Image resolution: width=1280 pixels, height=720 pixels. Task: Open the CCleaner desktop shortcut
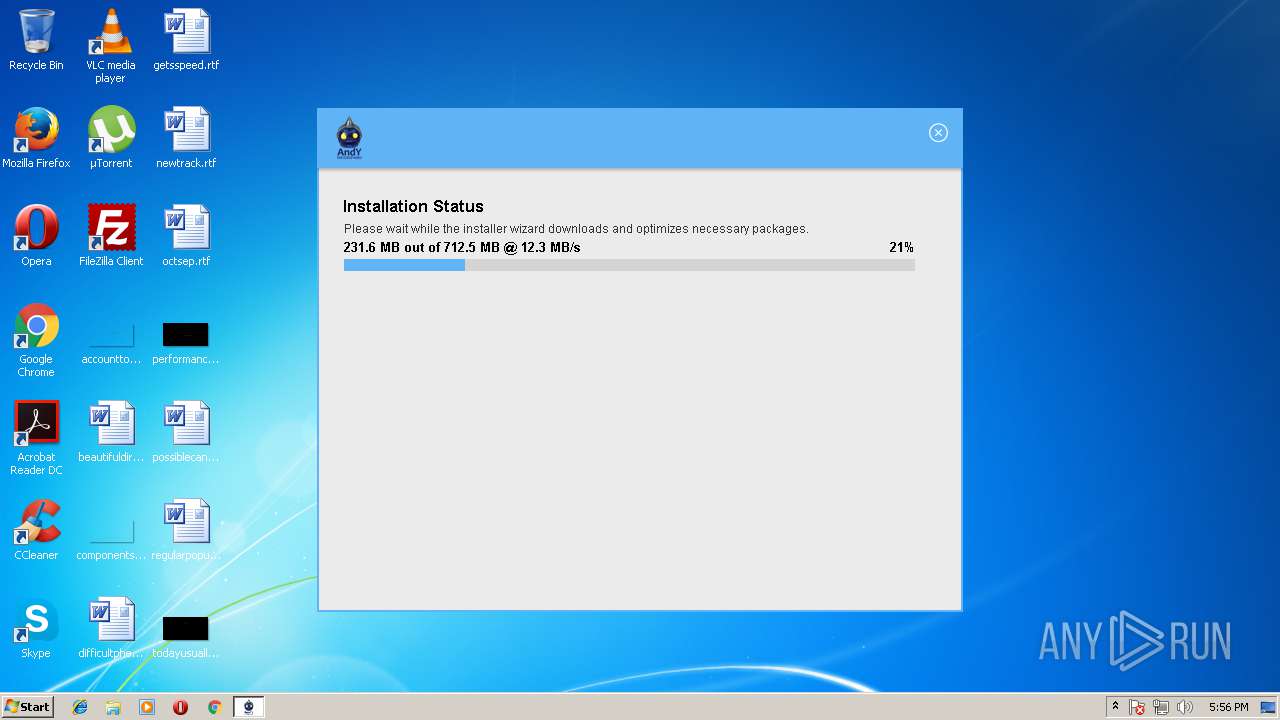pos(36,530)
